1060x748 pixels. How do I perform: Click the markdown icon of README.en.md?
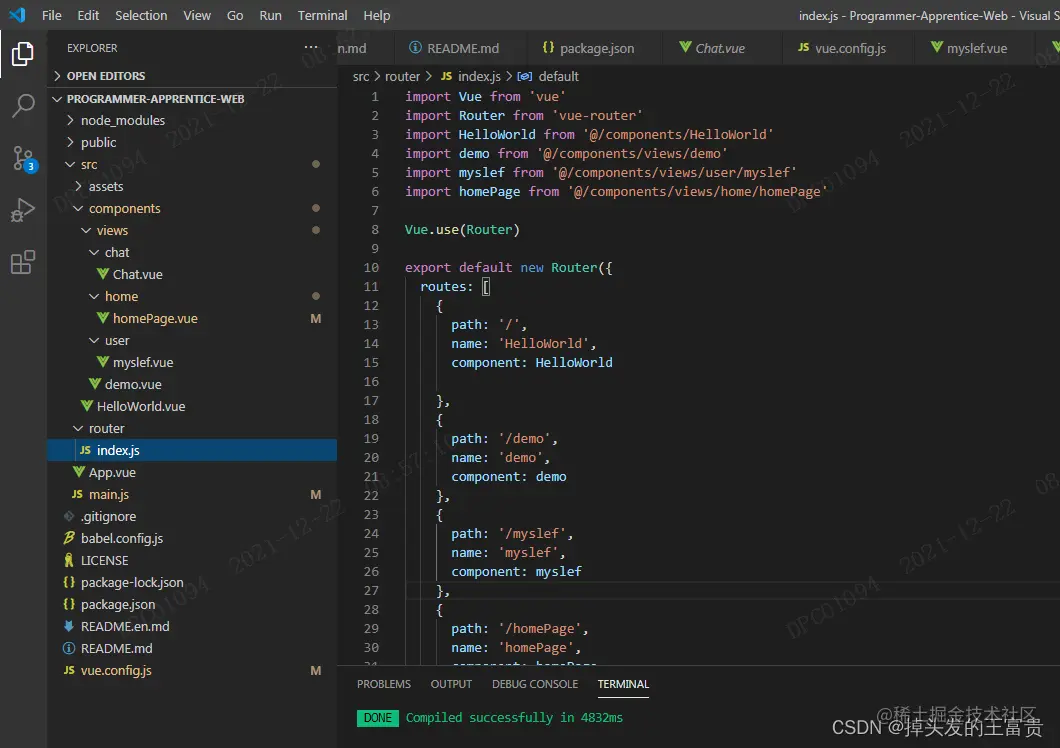tap(69, 626)
